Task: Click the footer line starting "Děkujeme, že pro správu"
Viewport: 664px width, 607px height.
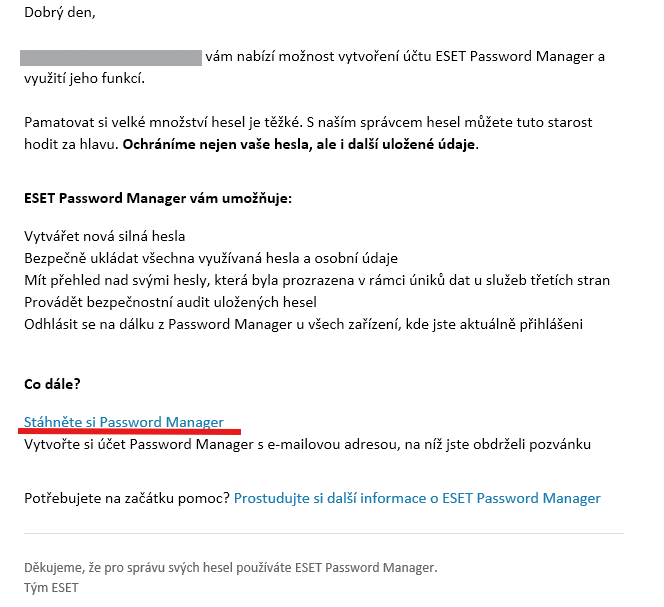Action: pos(231,568)
